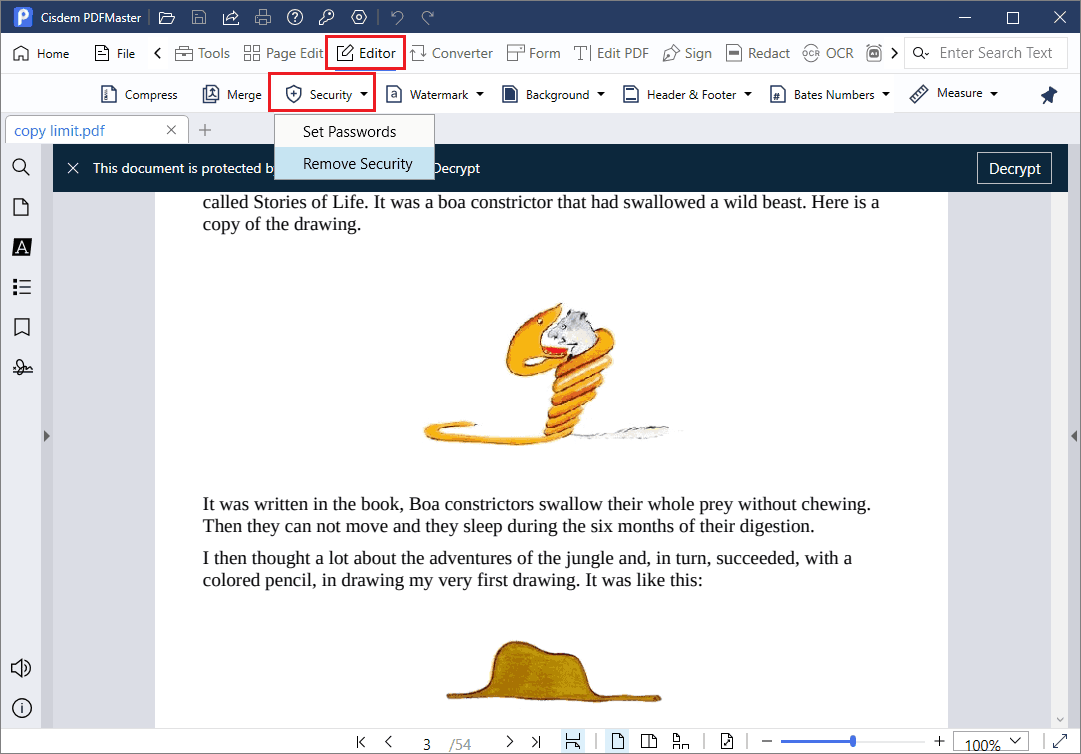The image size is (1081, 754).
Task: Open the search panel in left sidebar
Action: pos(21,167)
